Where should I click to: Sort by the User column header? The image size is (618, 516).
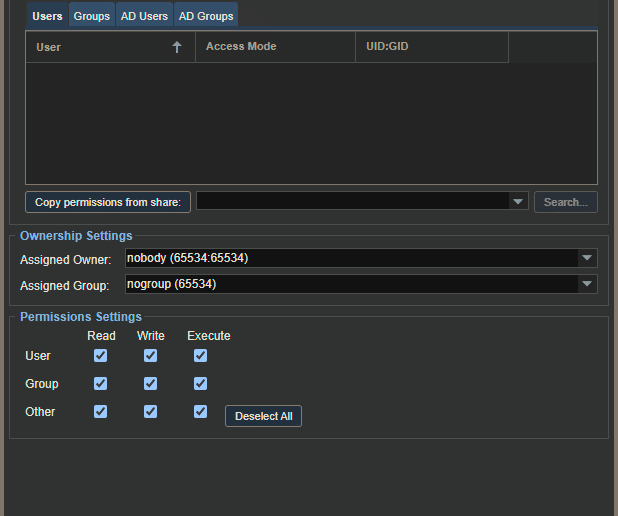tap(110, 47)
